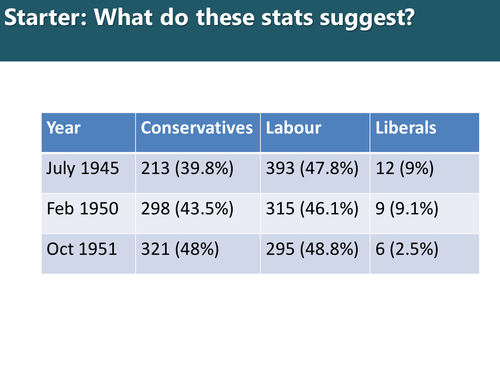Viewport: 500px width, 375px height.
Task: Click the blank white area below the table
Action: [250, 323]
